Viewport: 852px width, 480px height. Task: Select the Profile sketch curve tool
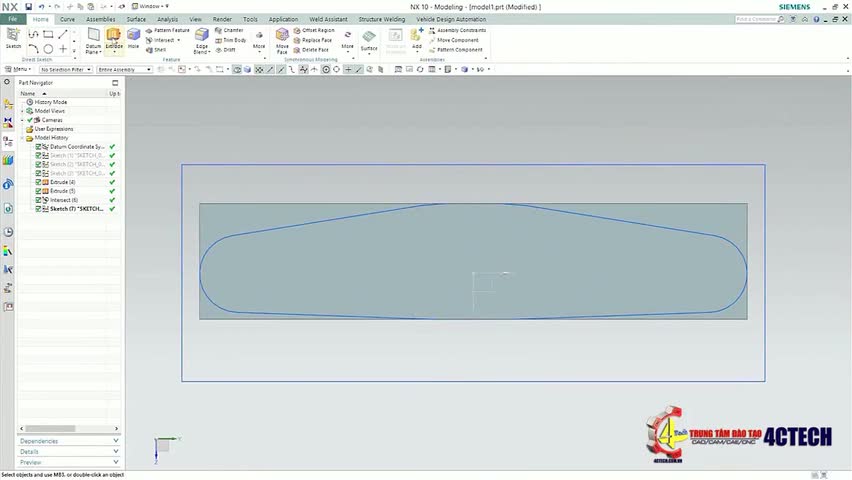(x=33, y=34)
